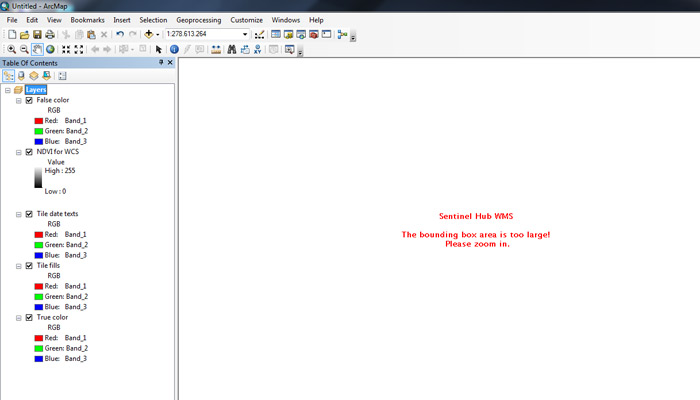
Task: List layers by source
Action: 21,75
